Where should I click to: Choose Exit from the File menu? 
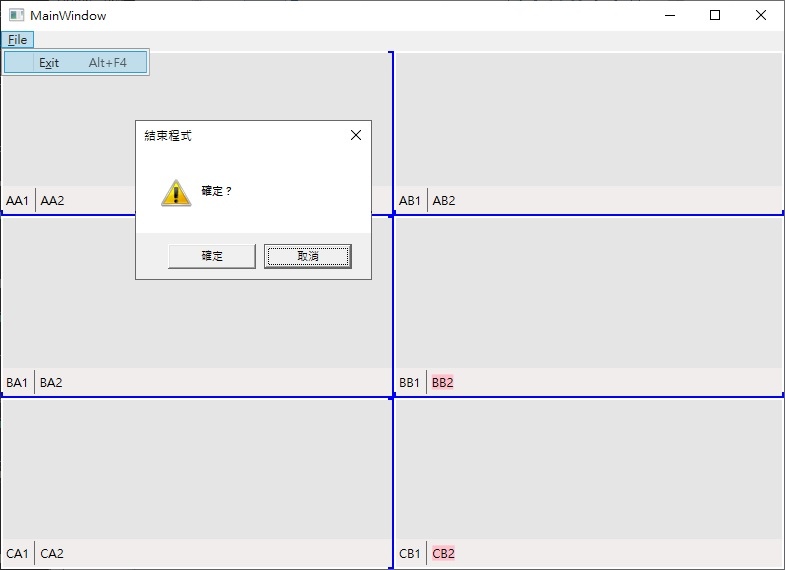[x=76, y=63]
